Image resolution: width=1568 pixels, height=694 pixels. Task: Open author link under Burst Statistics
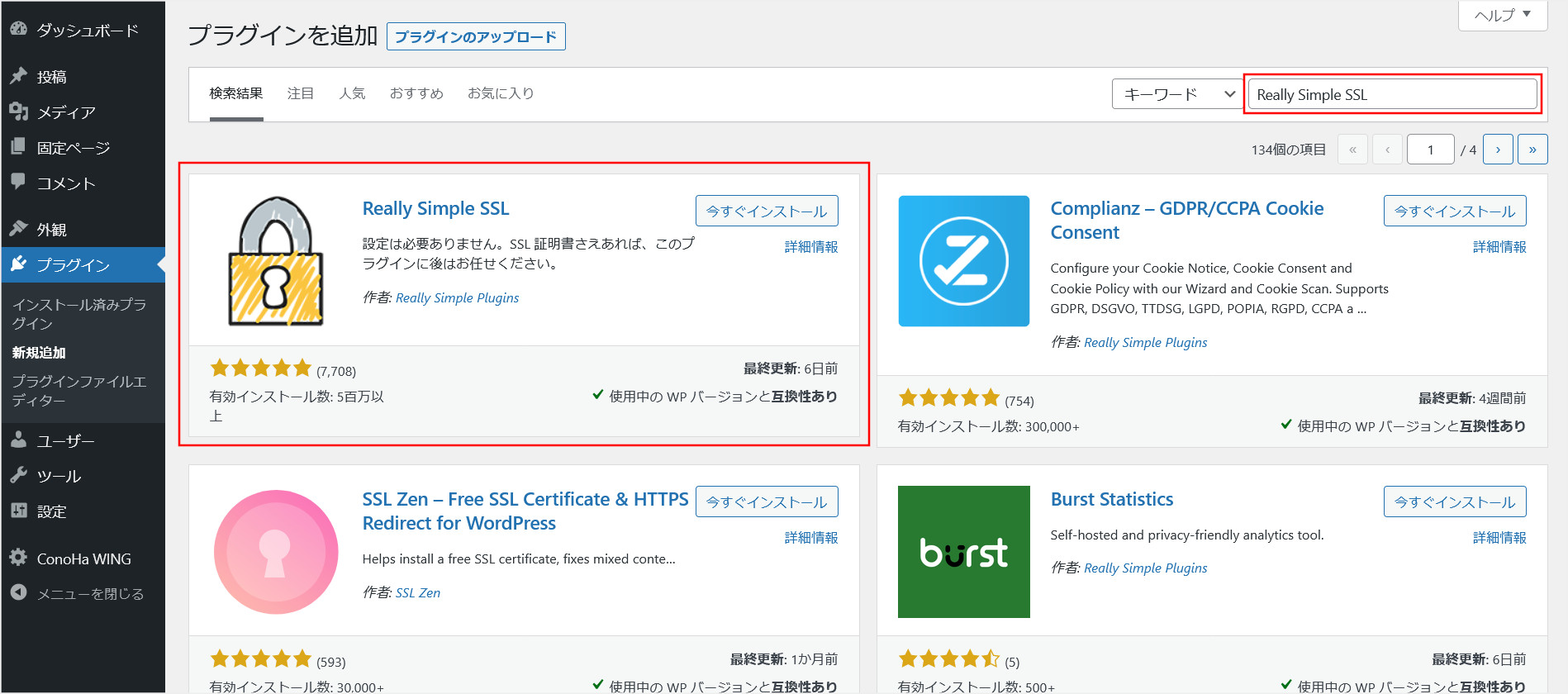(1145, 568)
